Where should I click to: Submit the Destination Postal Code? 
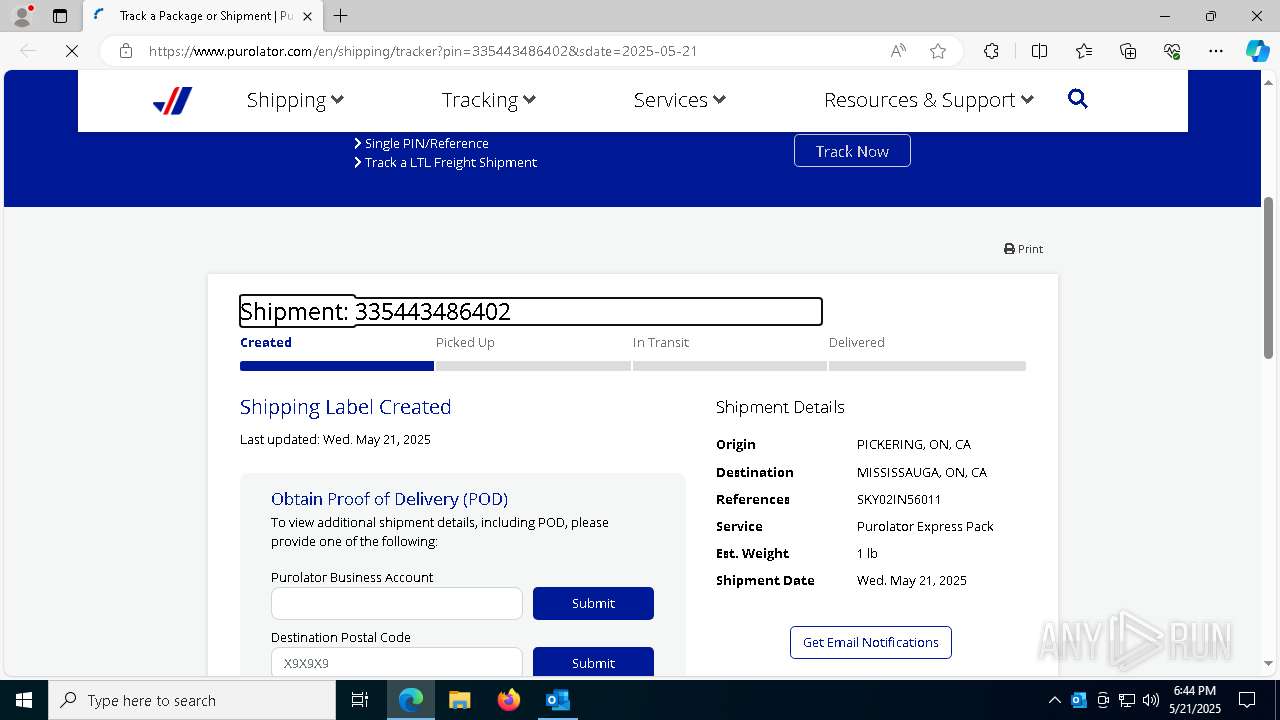(593, 662)
